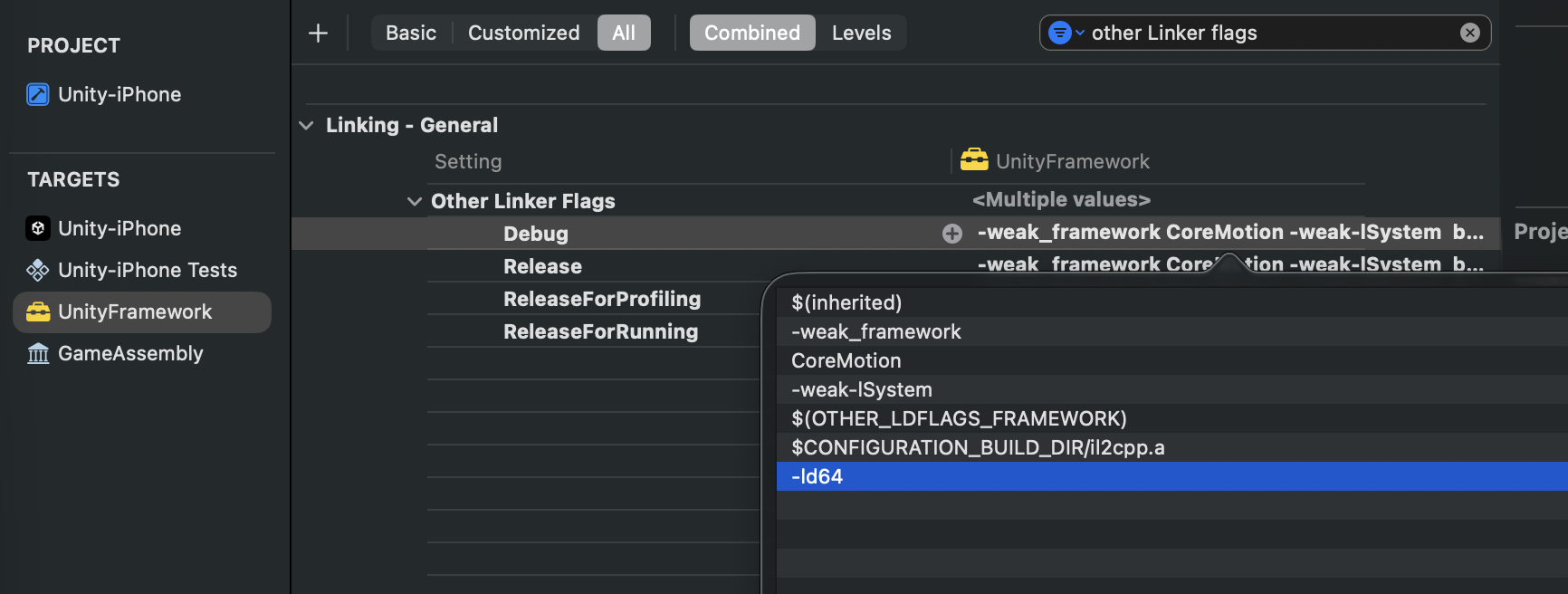This screenshot has height=594, width=1568.
Task: Click the Unity-iPhone project icon
Action: (x=38, y=94)
